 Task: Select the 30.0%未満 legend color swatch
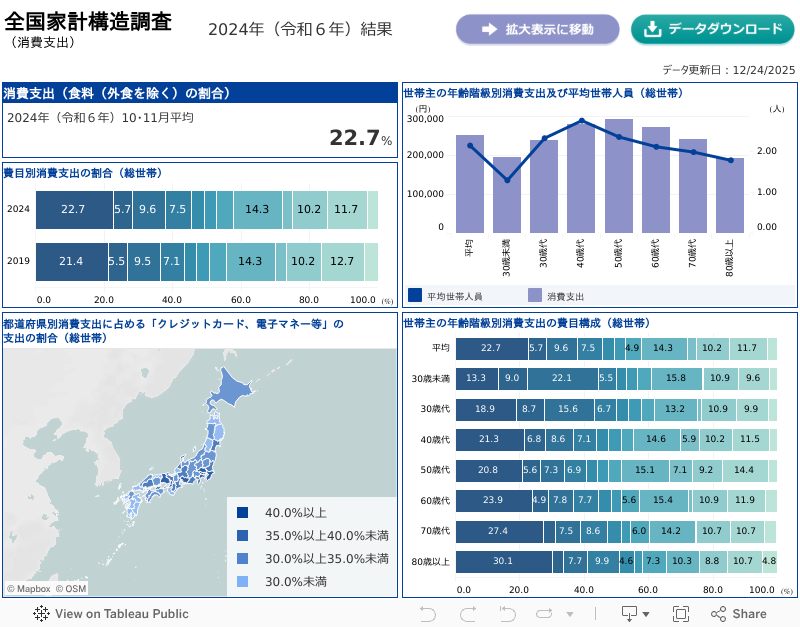pos(243,581)
